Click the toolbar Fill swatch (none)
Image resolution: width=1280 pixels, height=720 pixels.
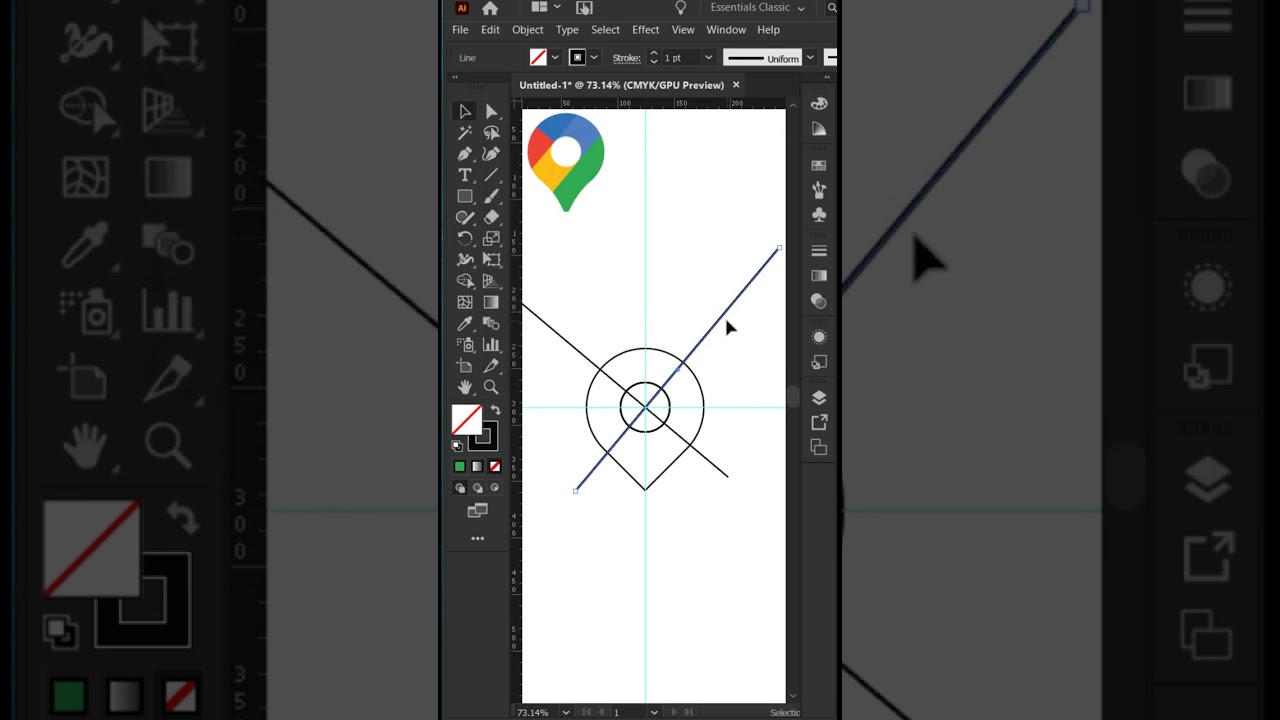(466, 420)
